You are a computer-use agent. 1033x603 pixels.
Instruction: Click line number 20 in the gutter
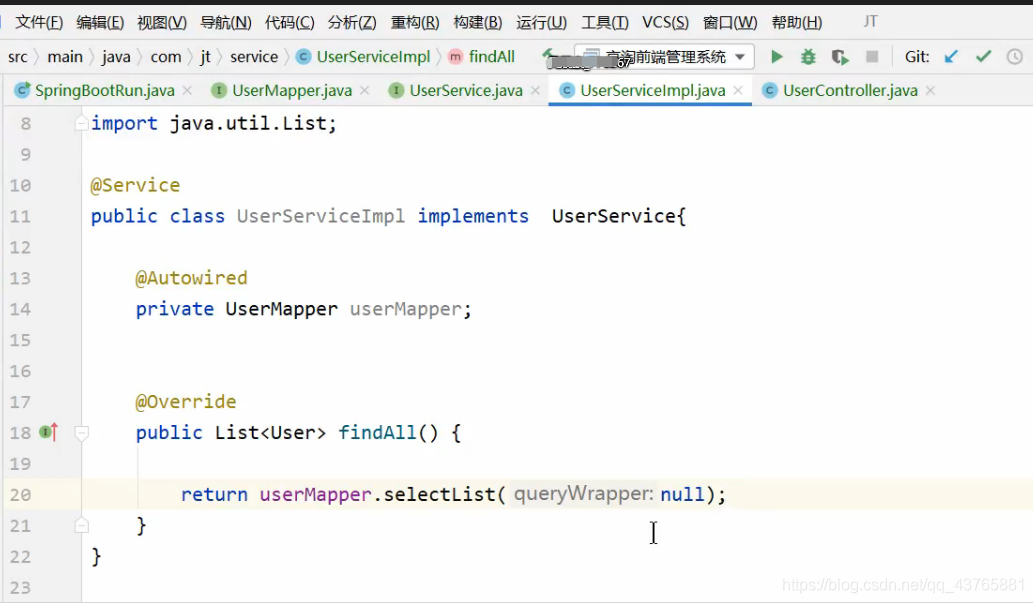coord(20,494)
